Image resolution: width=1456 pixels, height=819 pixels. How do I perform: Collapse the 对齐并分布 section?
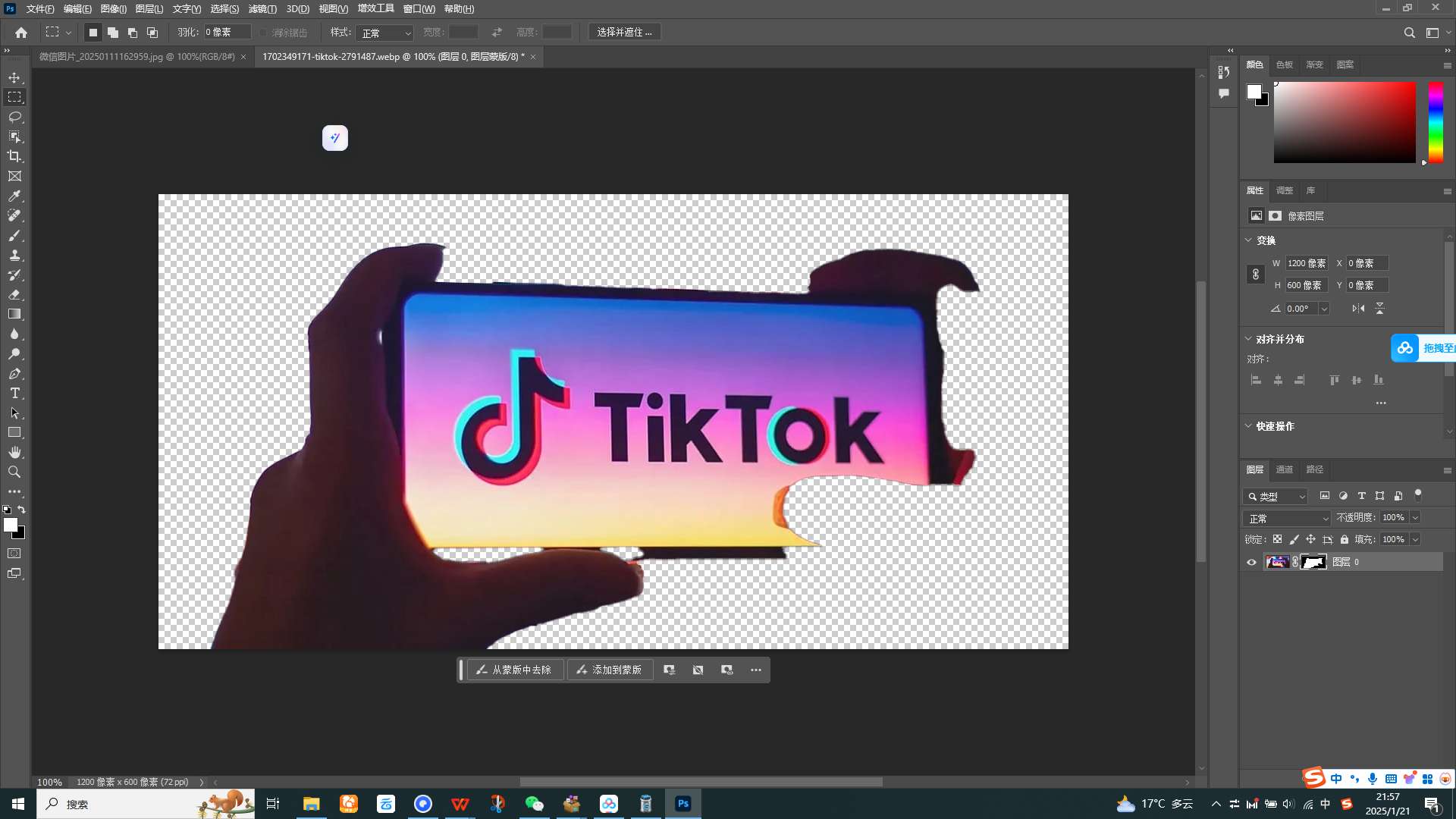point(1248,339)
